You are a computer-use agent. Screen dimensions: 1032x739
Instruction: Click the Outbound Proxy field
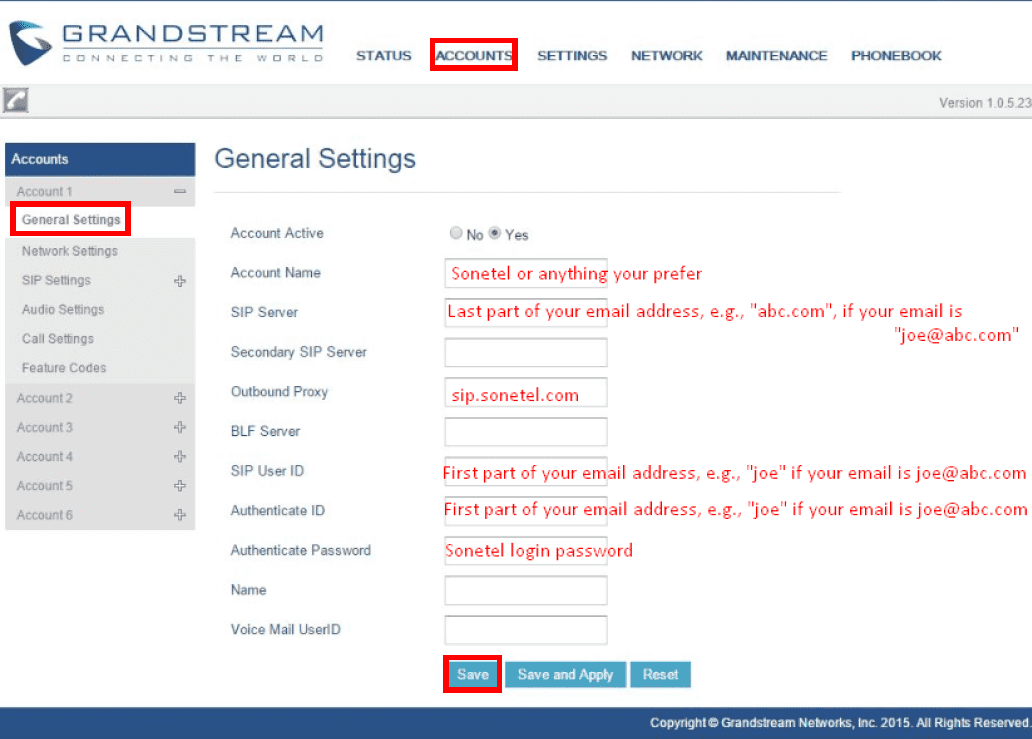tap(526, 393)
